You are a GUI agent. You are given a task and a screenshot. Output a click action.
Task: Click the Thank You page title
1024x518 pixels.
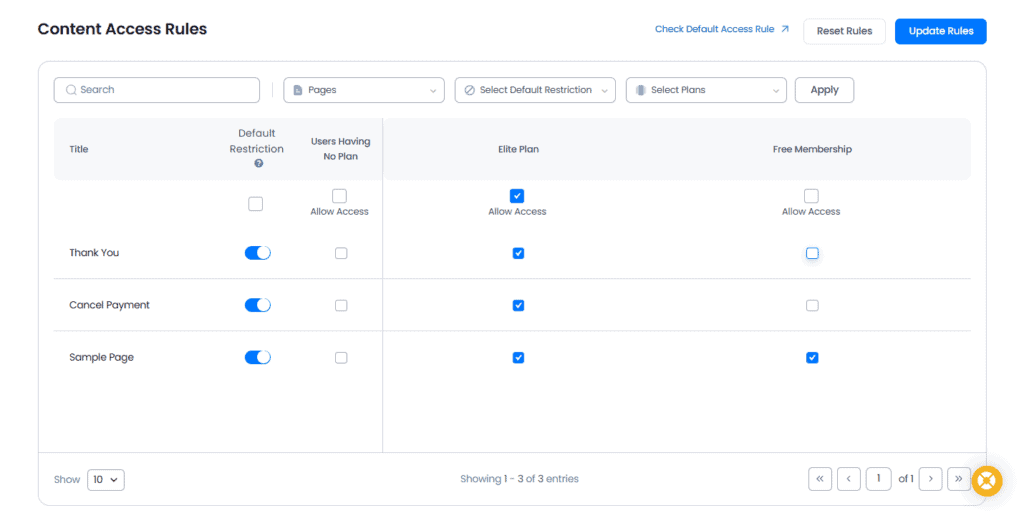94,253
